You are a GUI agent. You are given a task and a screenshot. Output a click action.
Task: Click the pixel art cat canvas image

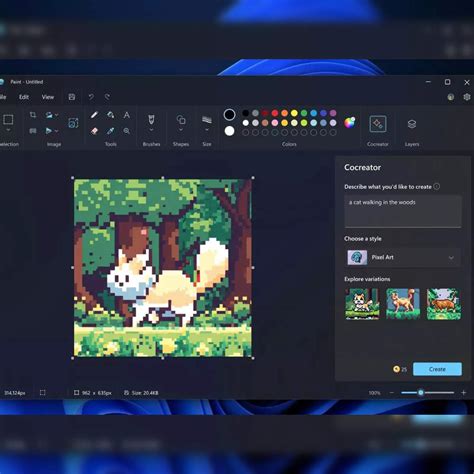(x=163, y=268)
